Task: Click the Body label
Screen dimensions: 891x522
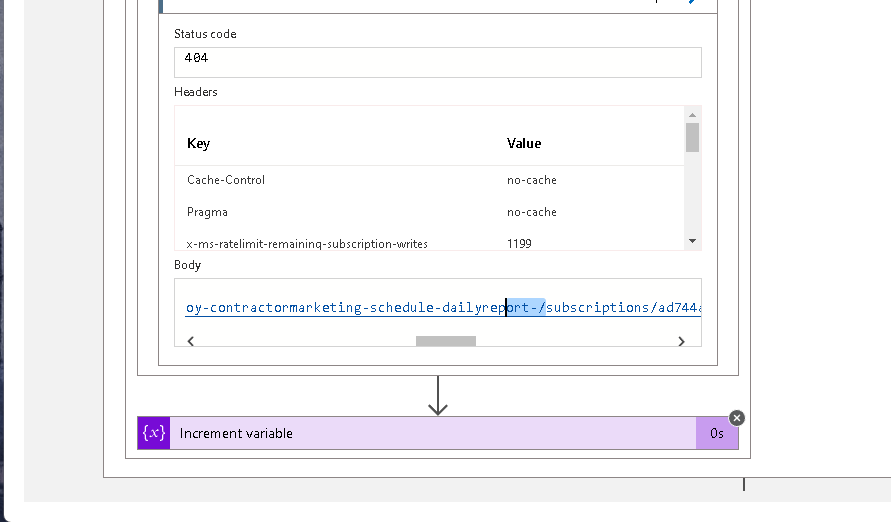Action: pos(188,265)
